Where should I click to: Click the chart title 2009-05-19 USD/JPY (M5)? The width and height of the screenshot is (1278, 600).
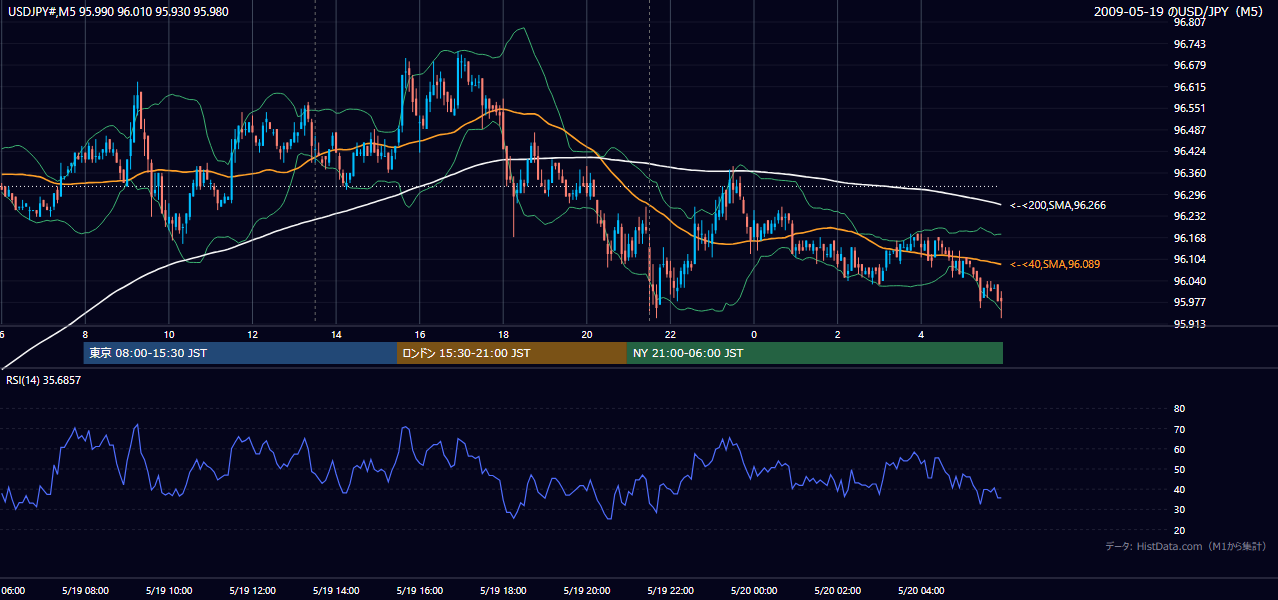(1180, 12)
